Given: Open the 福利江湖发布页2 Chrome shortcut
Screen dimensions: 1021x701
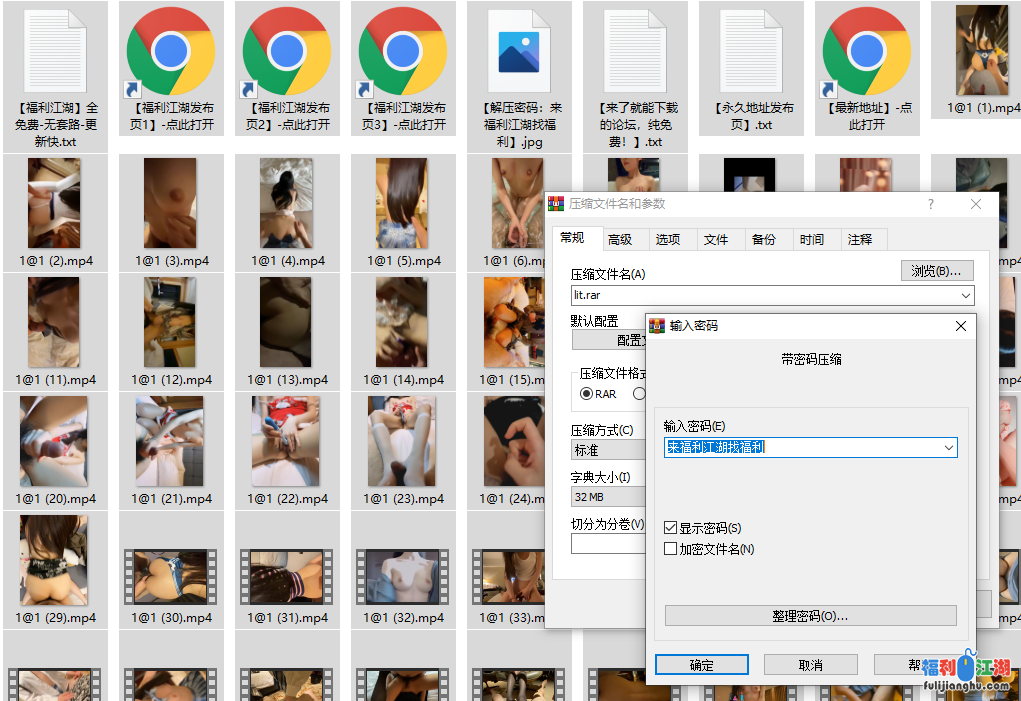Looking at the screenshot, I should tap(287, 50).
